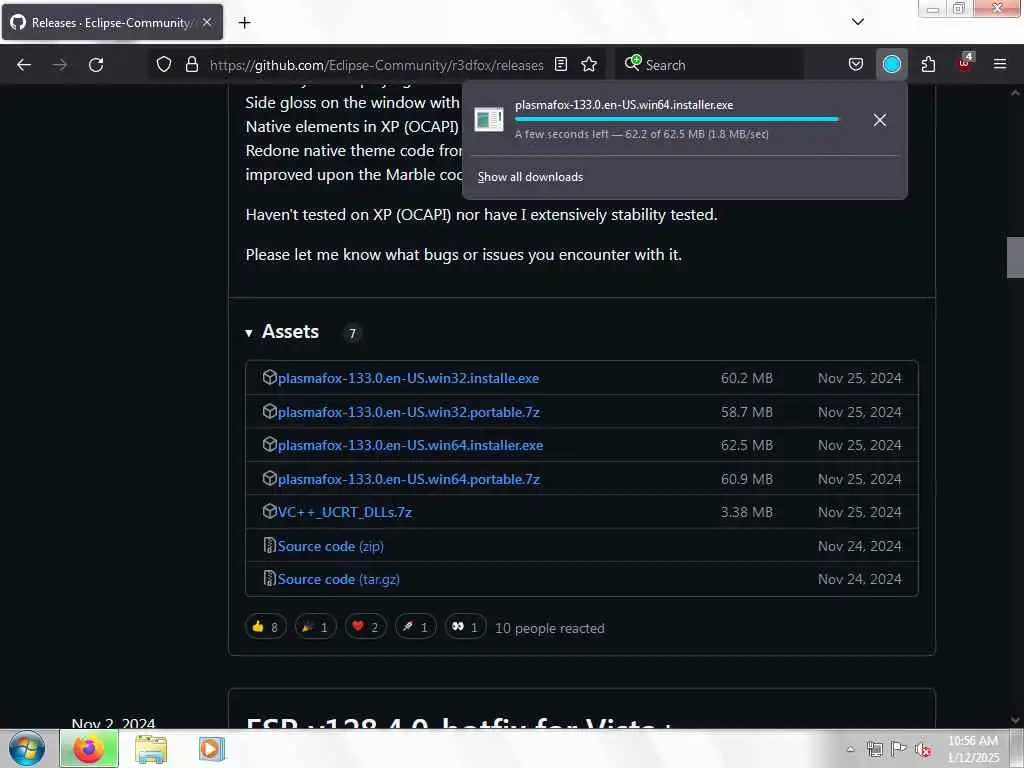Click the site padlock security icon
This screenshot has width=1024, height=768.
[191, 64]
